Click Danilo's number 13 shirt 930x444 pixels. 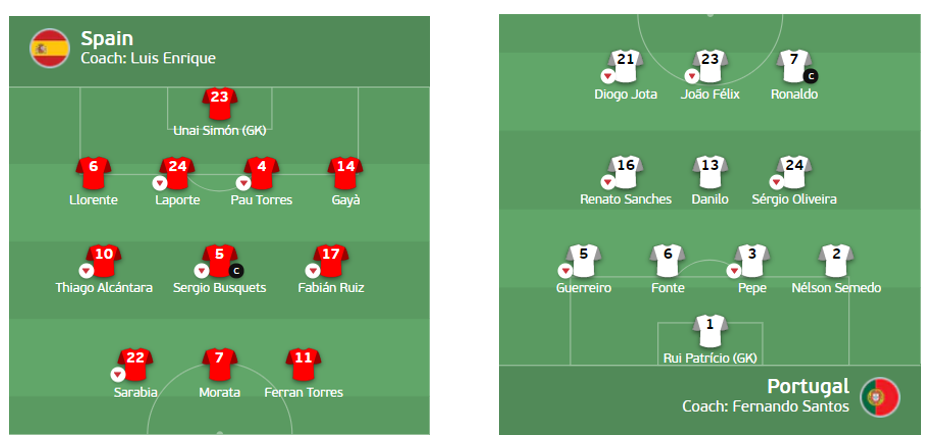pos(710,169)
